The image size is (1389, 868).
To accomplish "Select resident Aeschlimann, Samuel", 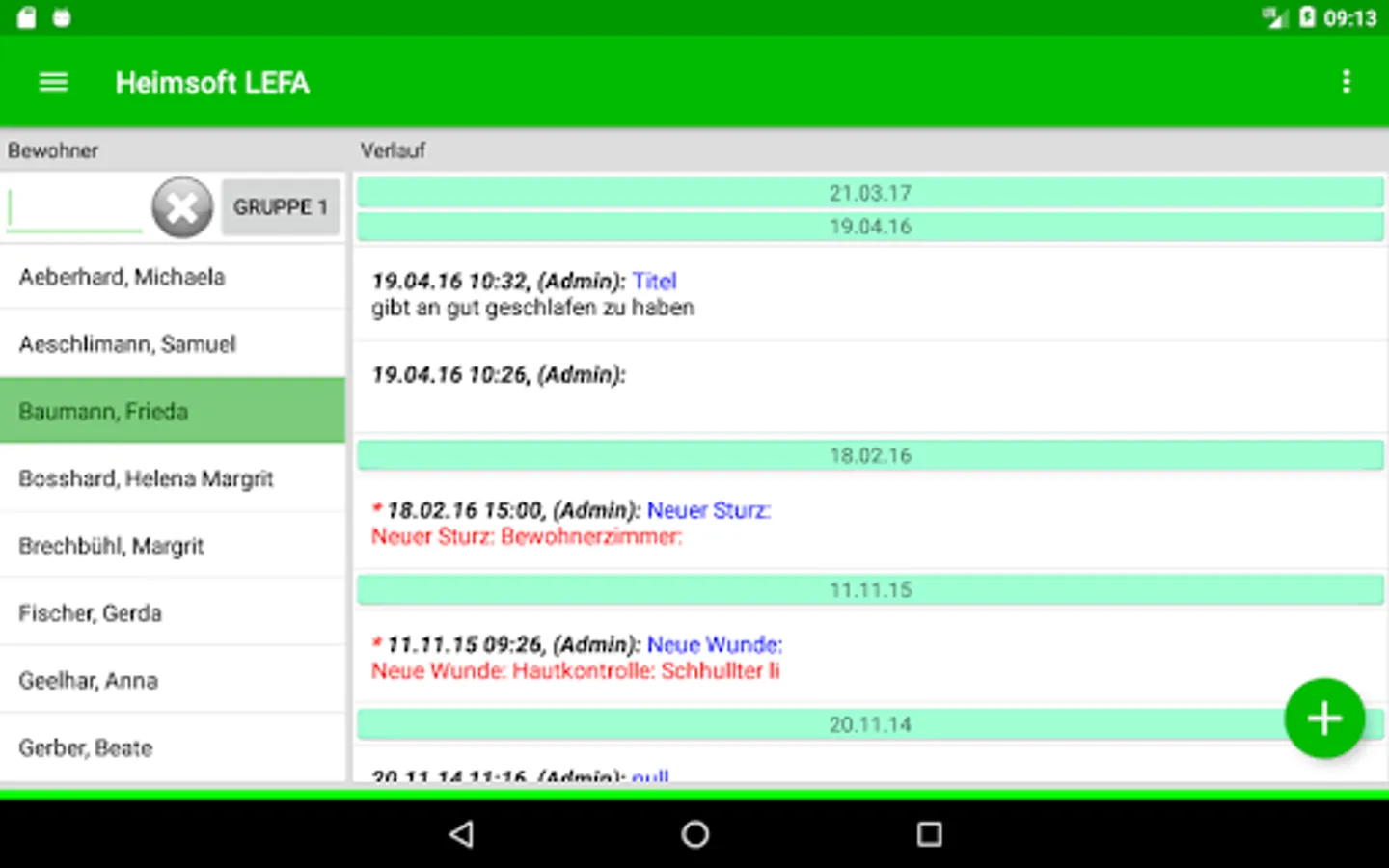I will pos(173,344).
